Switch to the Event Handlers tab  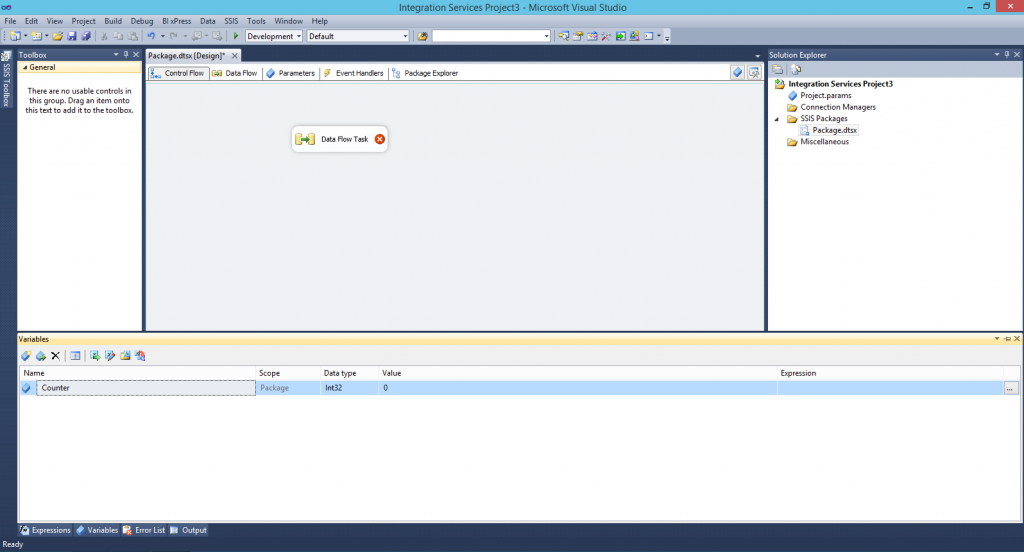pos(353,73)
